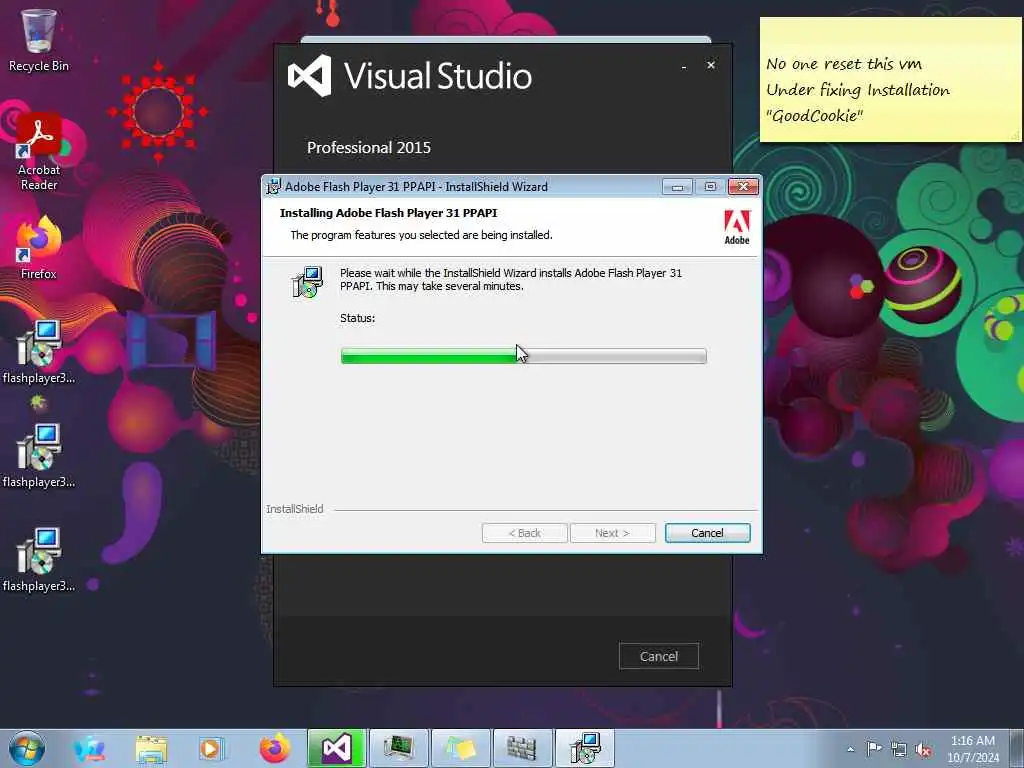This screenshot has height=768, width=1024.
Task: Click the disabled Next > button
Action: tap(613, 533)
